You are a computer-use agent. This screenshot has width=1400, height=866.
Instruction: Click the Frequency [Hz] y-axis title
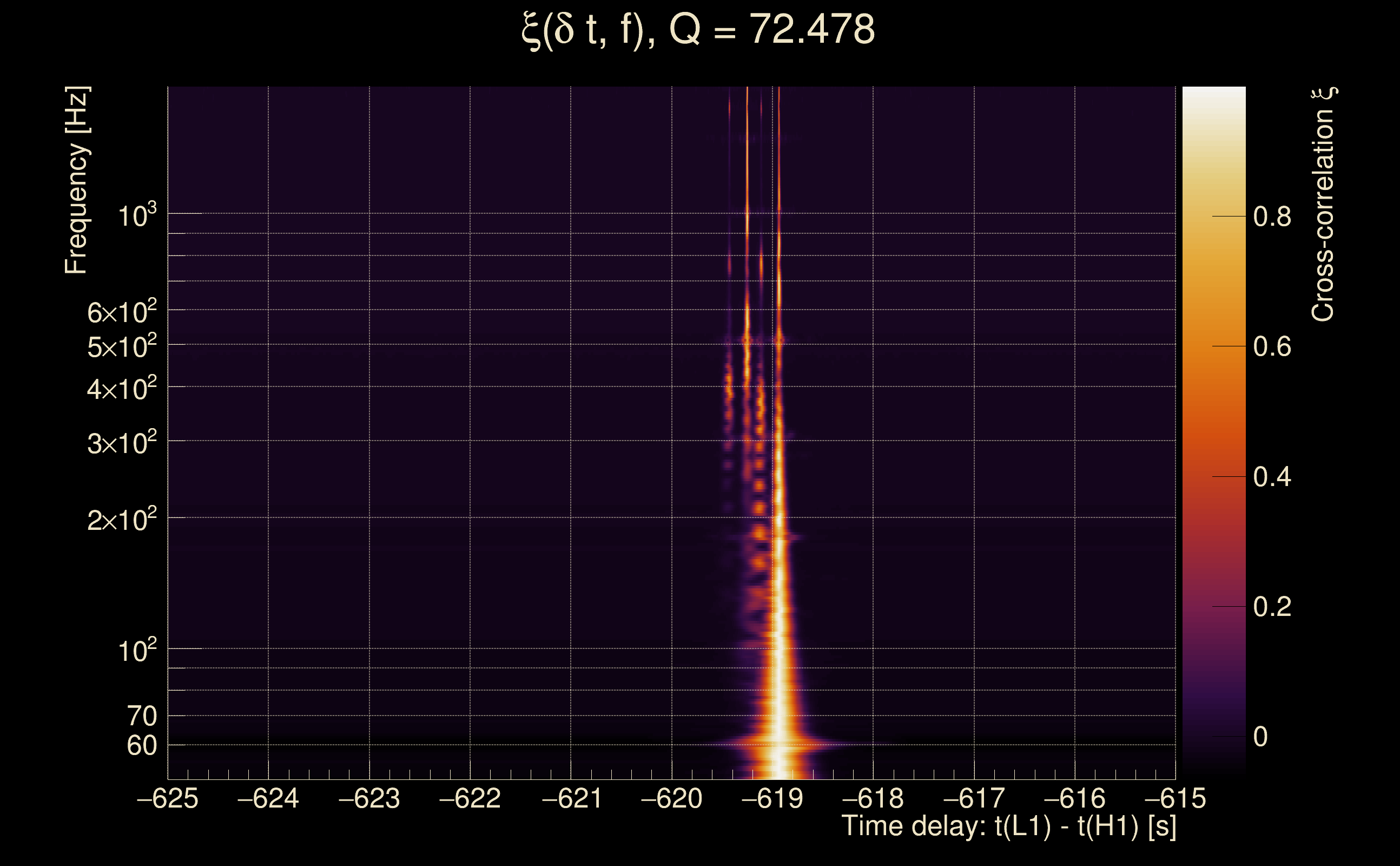(x=76, y=180)
